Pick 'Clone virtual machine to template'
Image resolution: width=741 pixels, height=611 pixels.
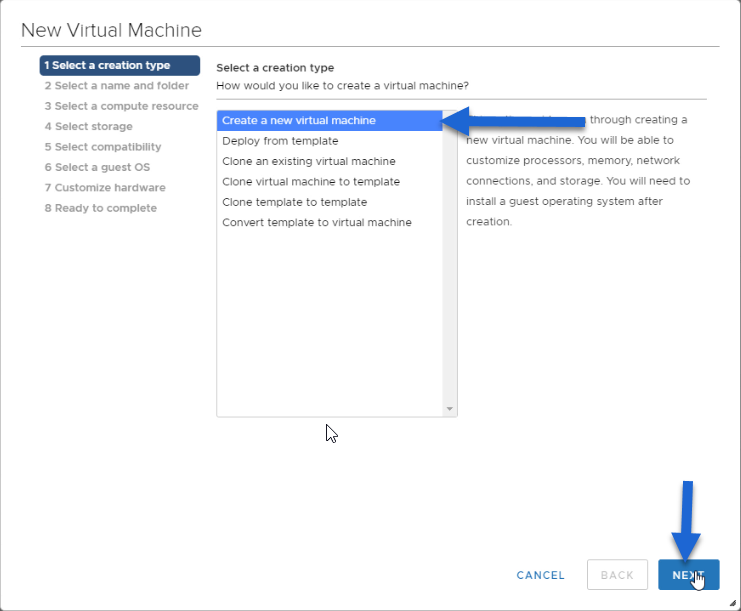329,181
